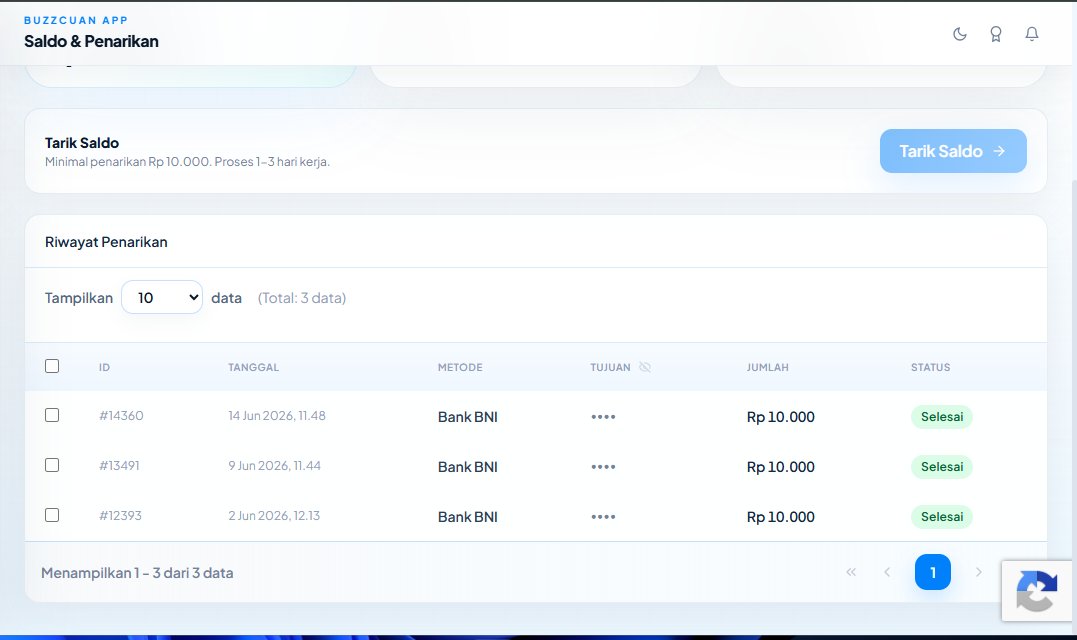Click masked destination in row #14360

[603, 417]
